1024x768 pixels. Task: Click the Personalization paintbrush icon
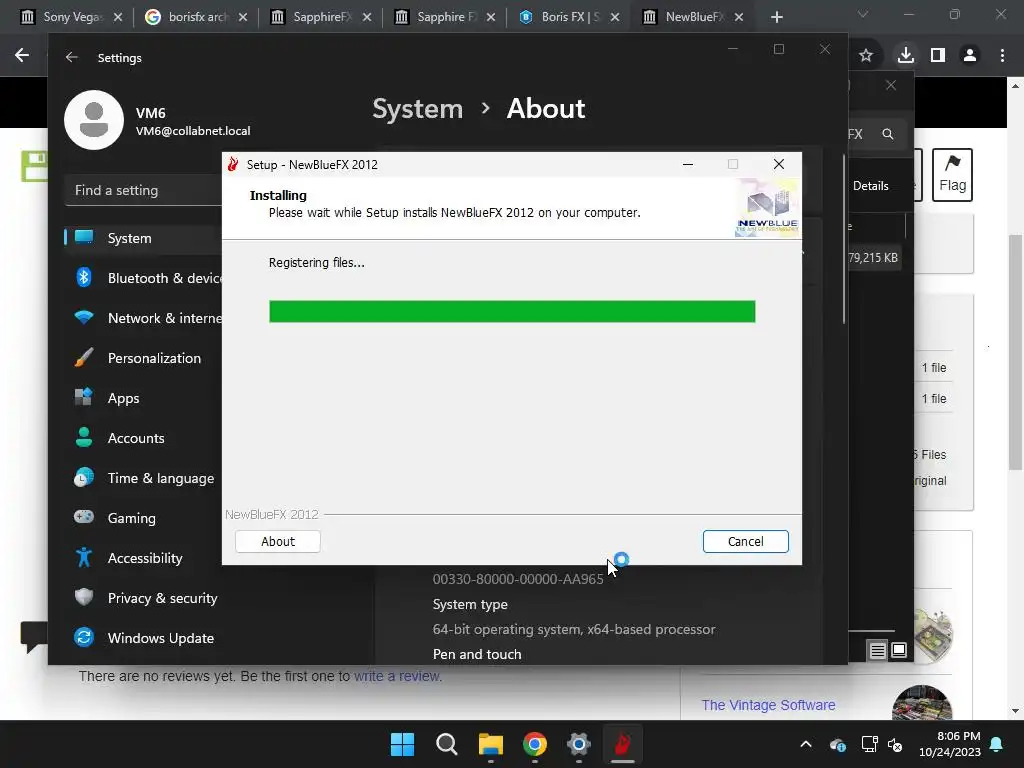[84, 357]
